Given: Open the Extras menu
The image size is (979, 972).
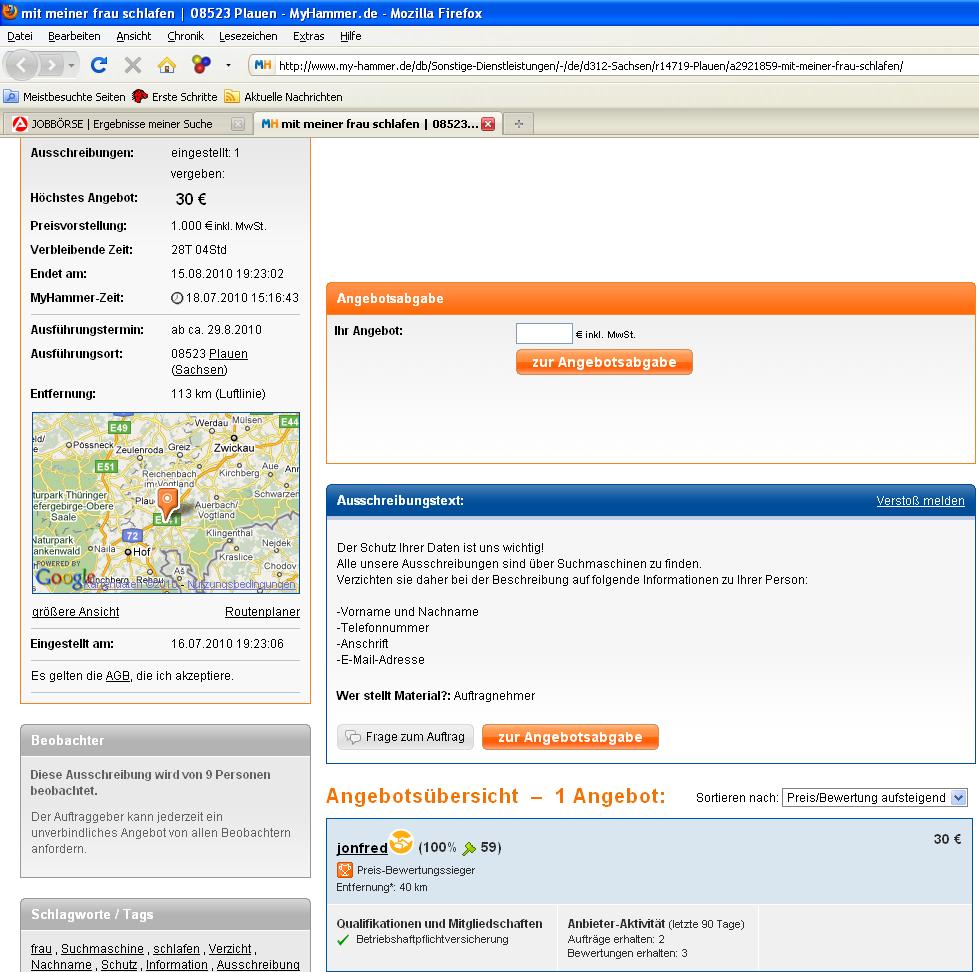Looking at the screenshot, I should [308, 36].
